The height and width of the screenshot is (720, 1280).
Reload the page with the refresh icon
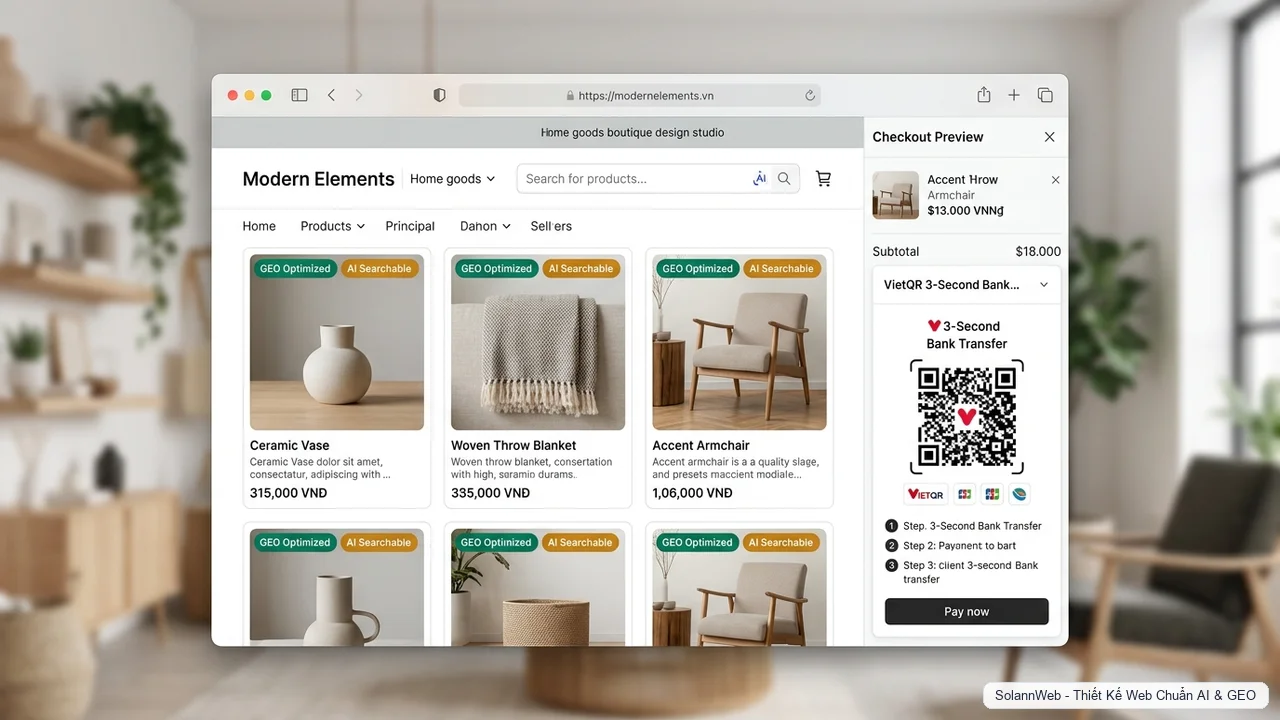click(x=810, y=96)
